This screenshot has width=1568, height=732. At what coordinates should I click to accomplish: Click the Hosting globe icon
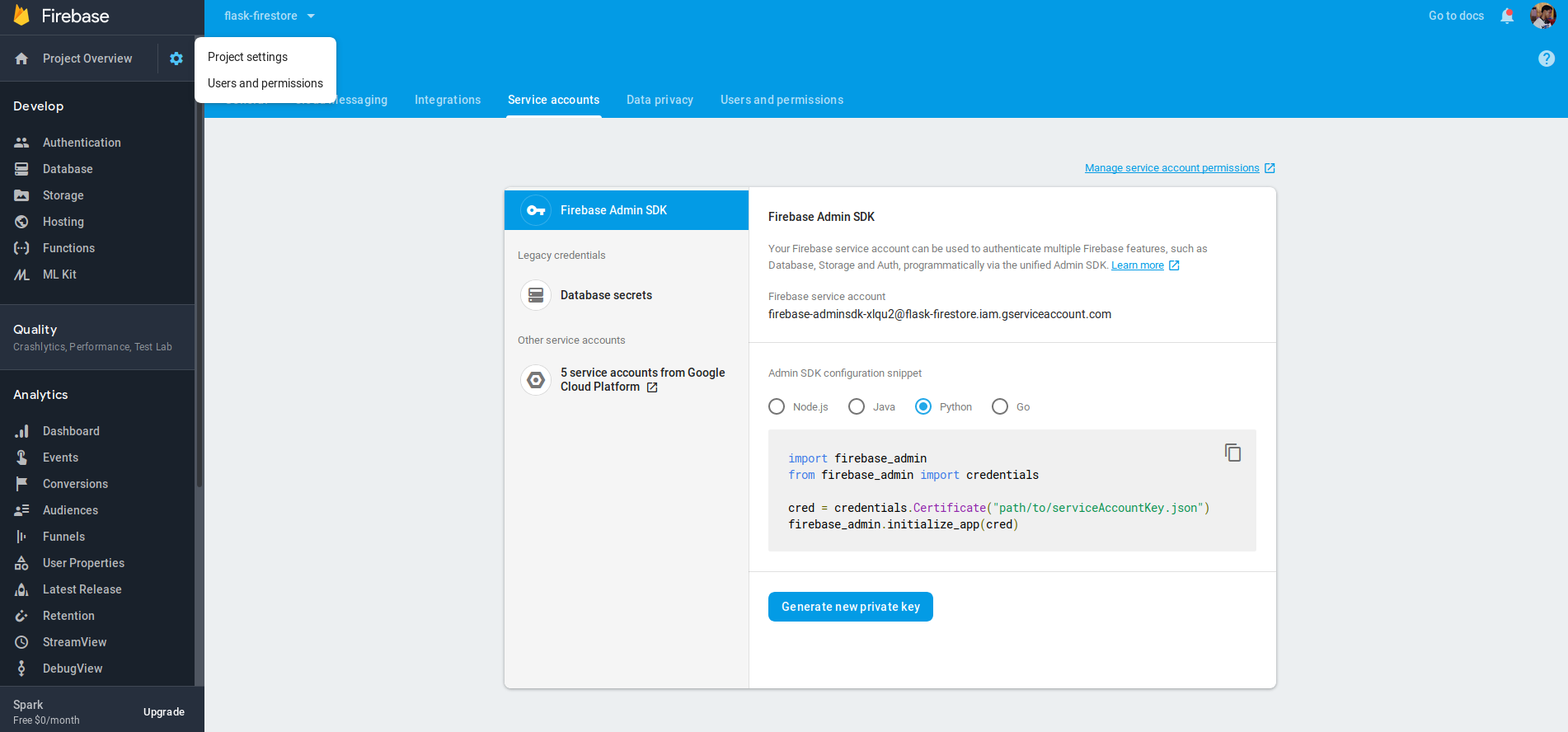tap(21, 222)
